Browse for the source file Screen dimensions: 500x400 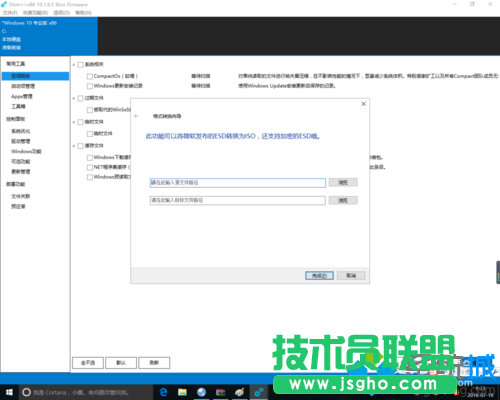[x=343, y=183]
